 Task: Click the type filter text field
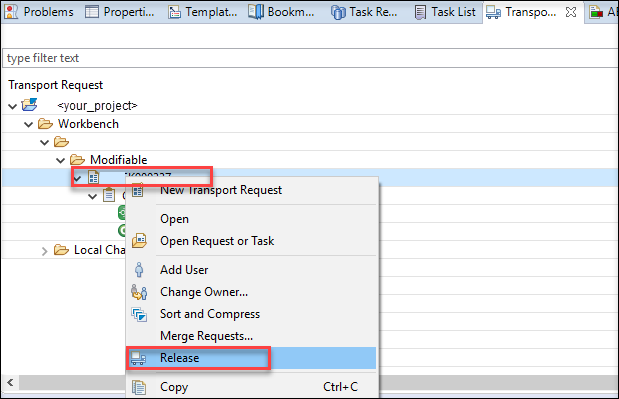pos(310,58)
